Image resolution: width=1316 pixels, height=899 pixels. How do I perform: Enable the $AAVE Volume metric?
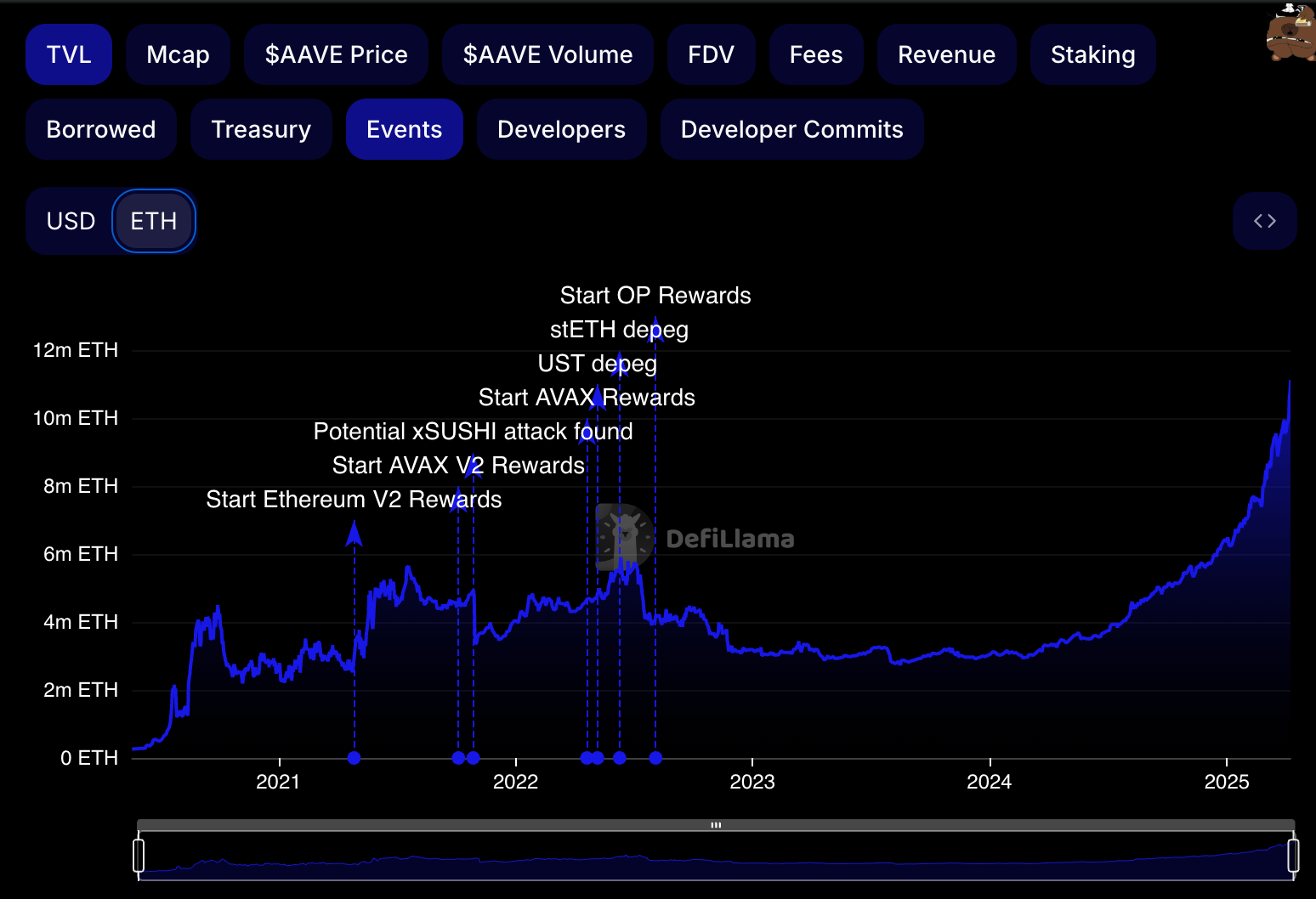coord(547,54)
